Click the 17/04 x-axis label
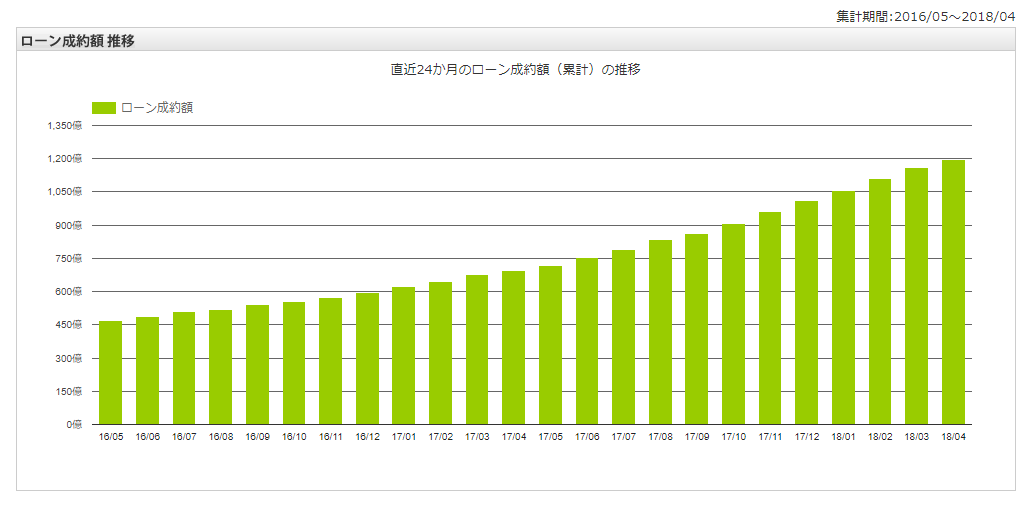Screen dimensions: 1031x505 pyautogui.click(x=514, y=437)
